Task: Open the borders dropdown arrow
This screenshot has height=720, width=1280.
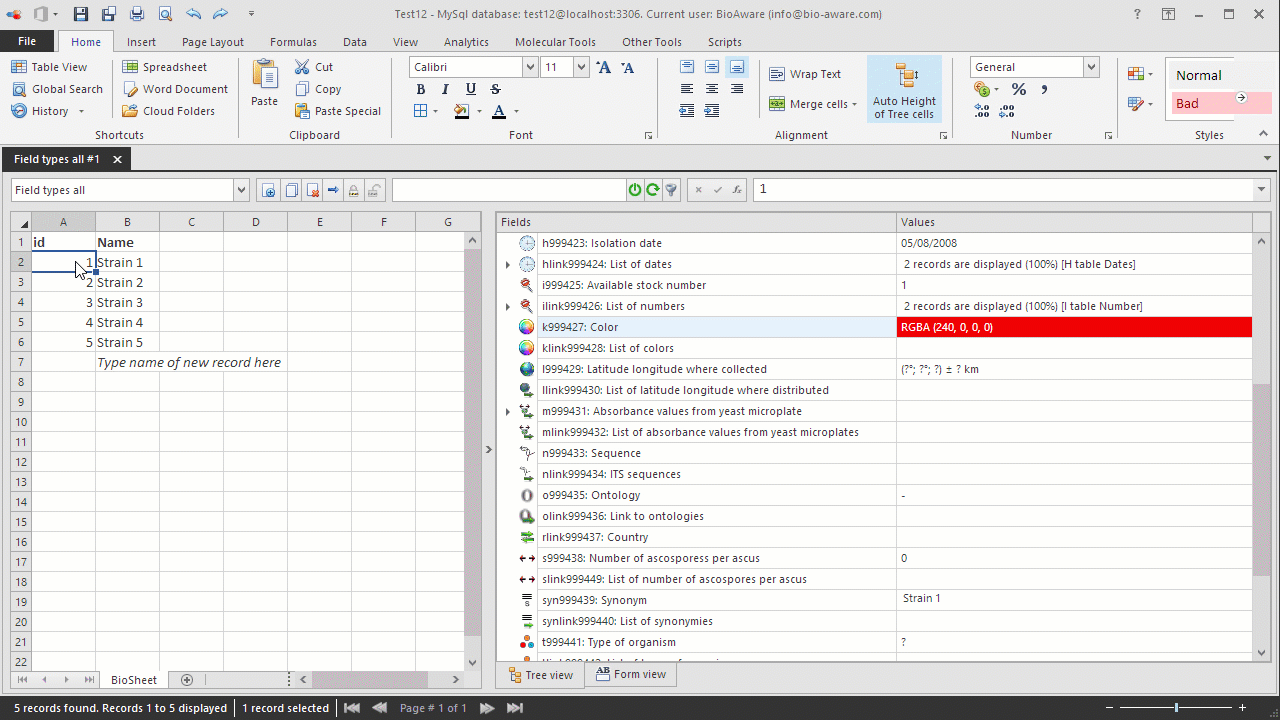Action: pos(435,111)
